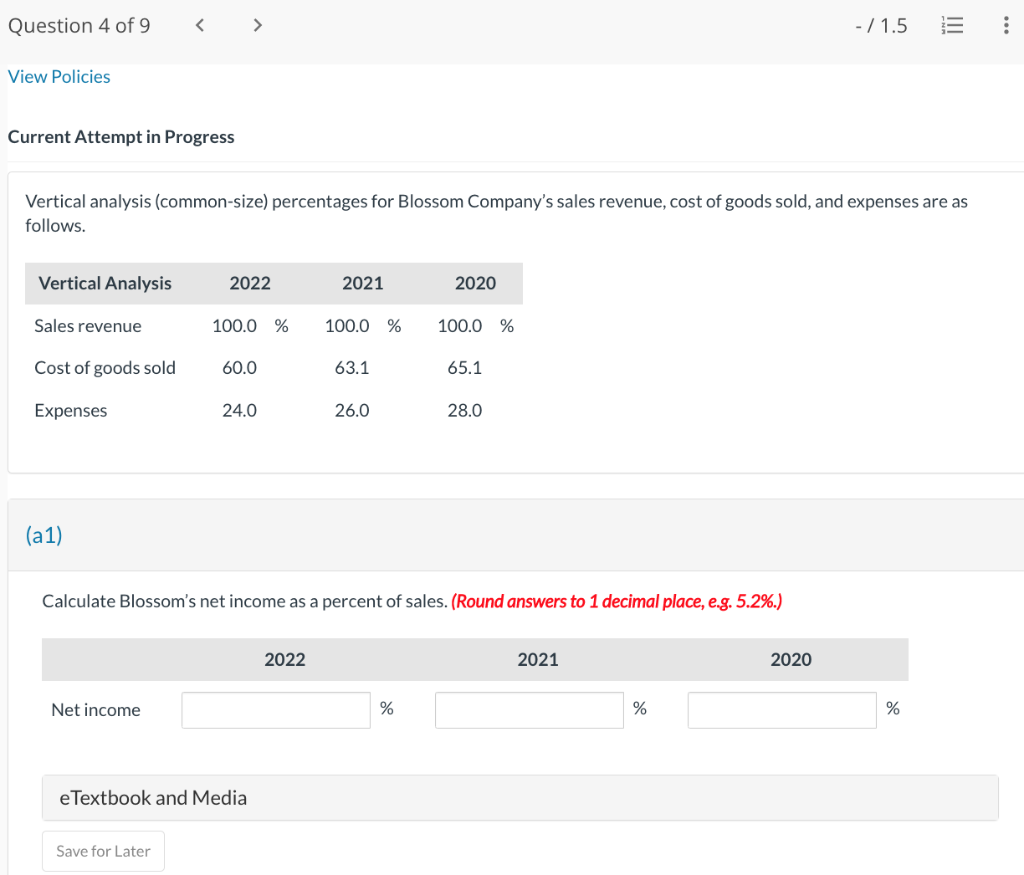Click the 'Cost of goods sold' row label

click(104, 368)
